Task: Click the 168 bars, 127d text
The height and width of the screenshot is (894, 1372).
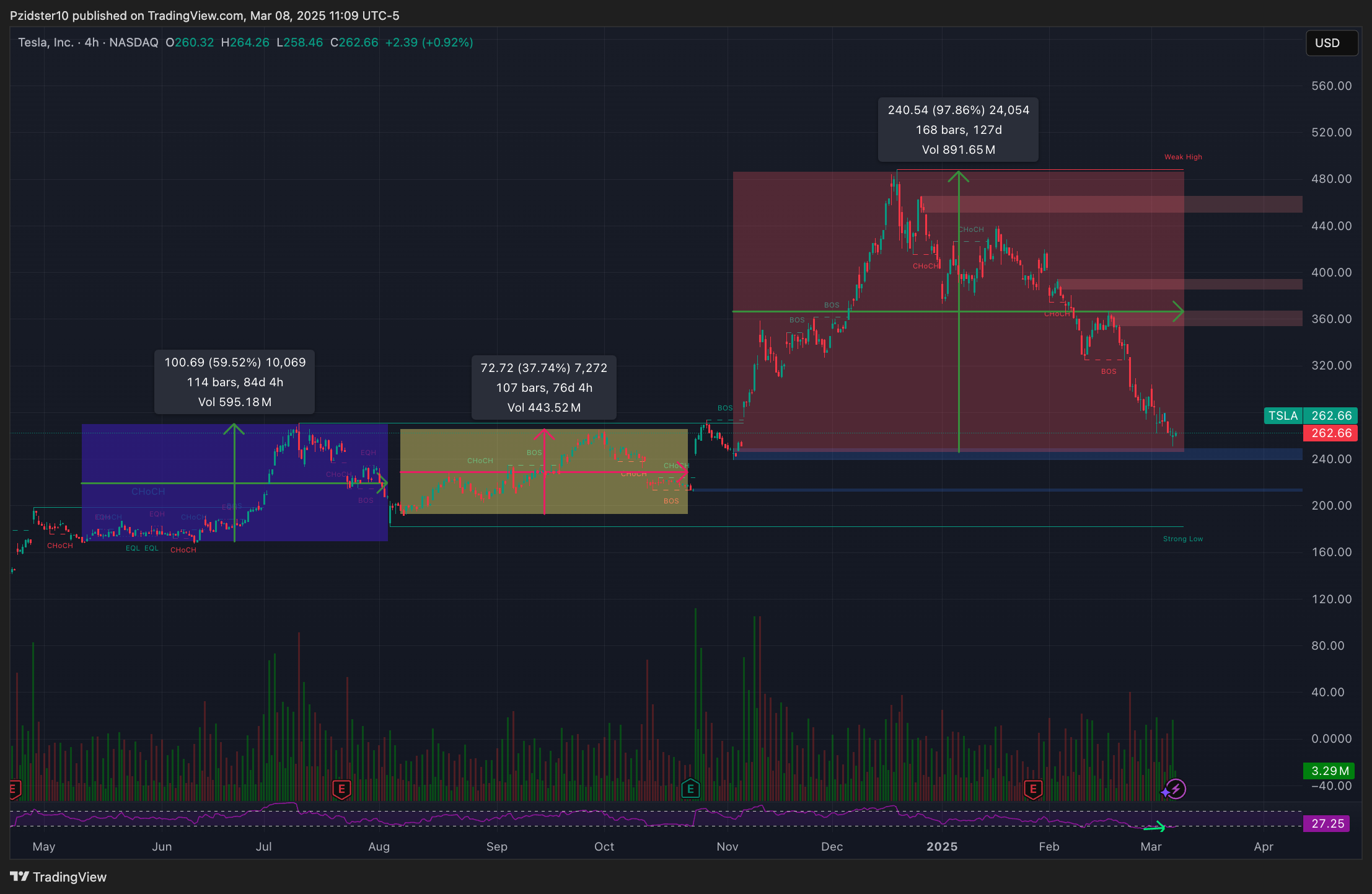Action: (959, 130)
